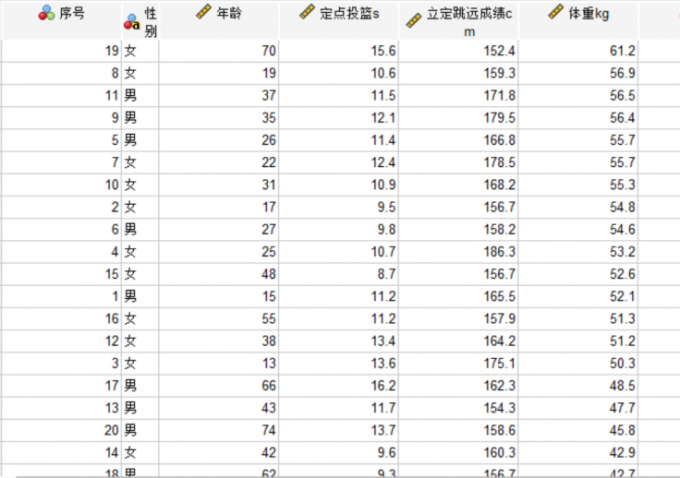680x478 pixels.
Task: Select jump score cell 159.3
Action: [458, 73]
